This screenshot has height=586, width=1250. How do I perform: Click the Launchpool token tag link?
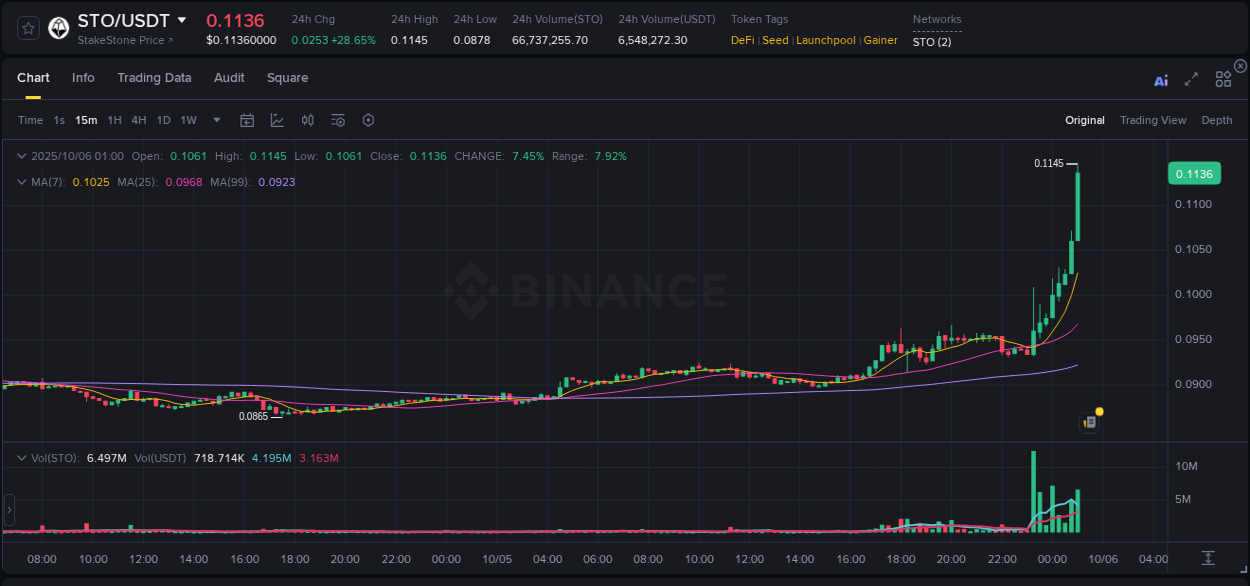point(825,40)
